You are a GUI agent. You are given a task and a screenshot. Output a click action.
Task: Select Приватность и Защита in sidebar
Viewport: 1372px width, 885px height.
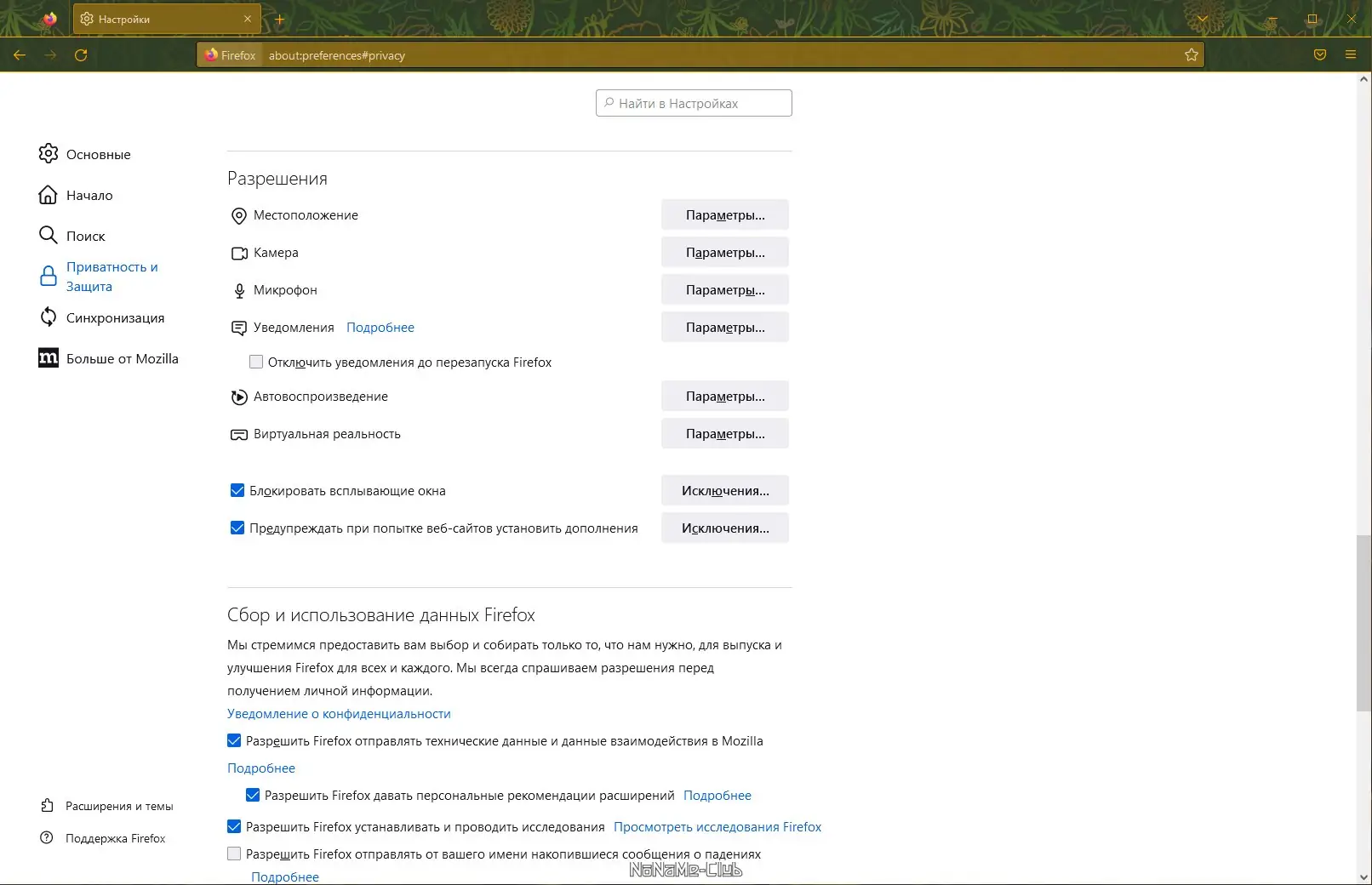[111, 276]
